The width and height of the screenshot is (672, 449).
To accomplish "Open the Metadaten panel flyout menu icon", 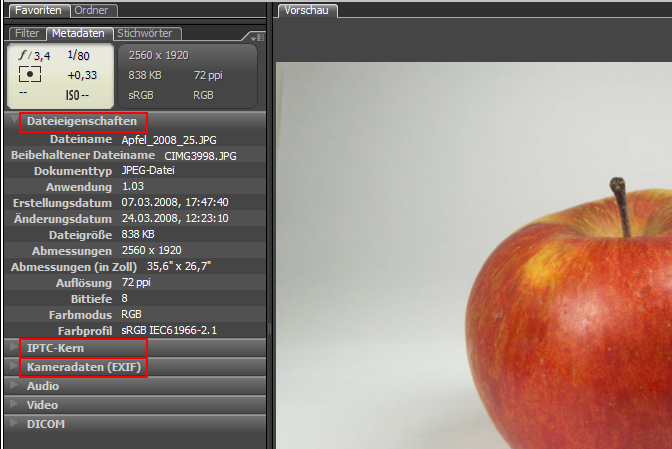I will click(x=259, y=37).
